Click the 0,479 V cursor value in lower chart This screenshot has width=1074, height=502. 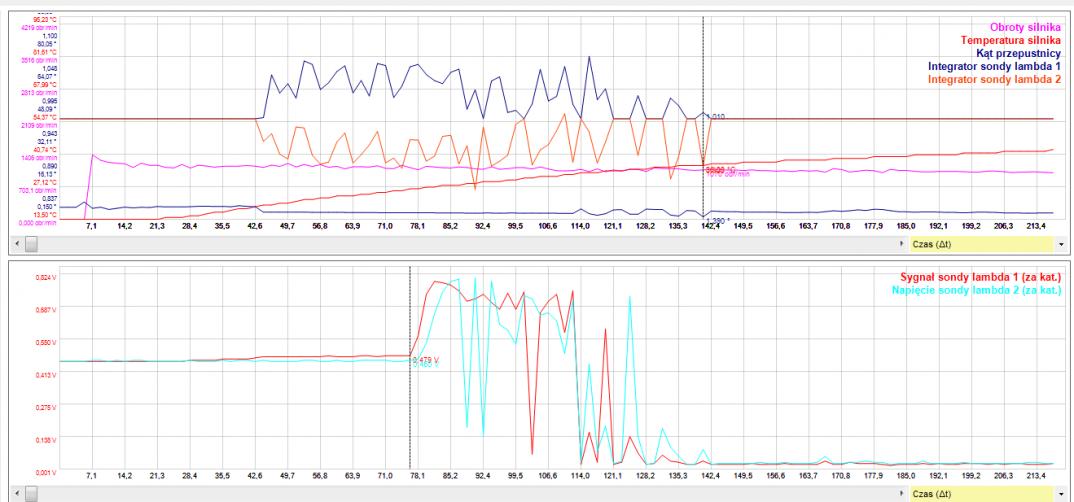pos(425,359)
